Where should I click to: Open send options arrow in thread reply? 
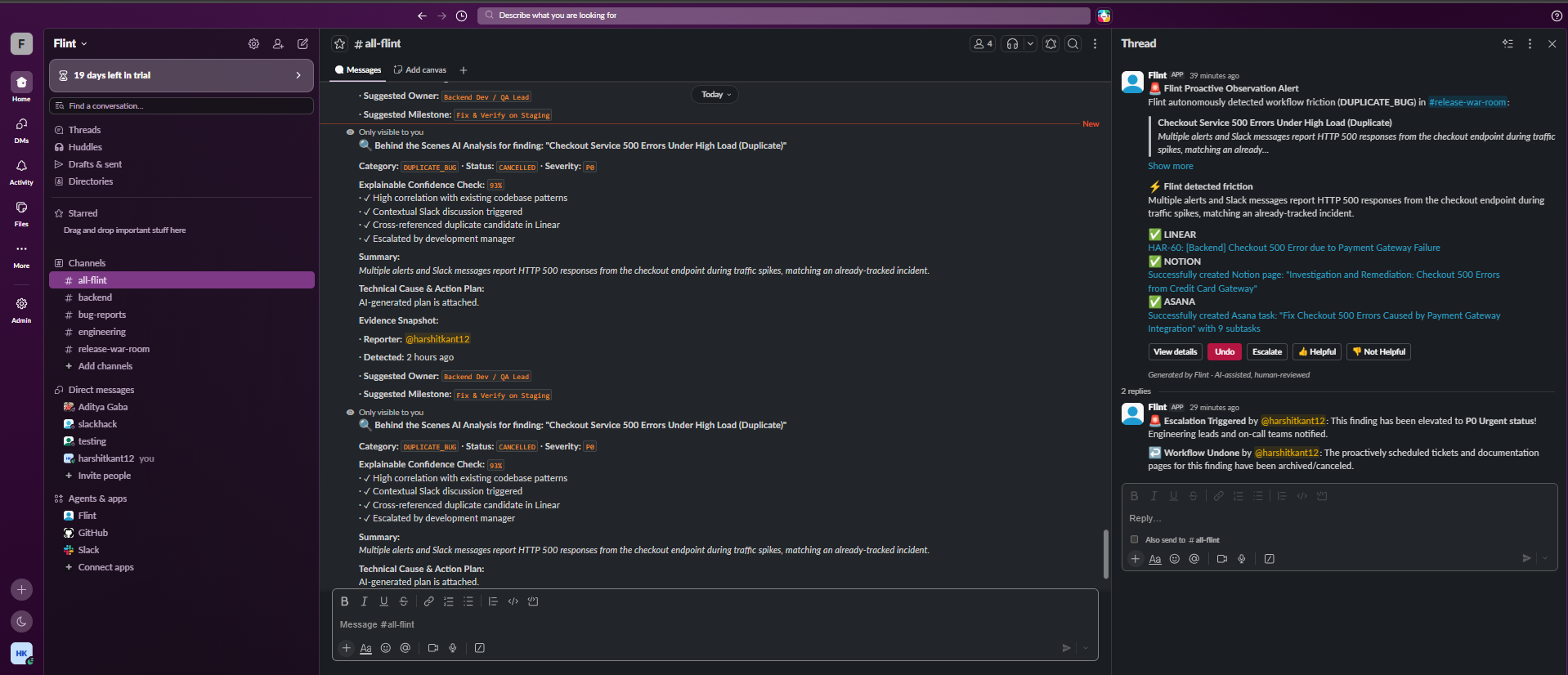[x=1544, y=559]
